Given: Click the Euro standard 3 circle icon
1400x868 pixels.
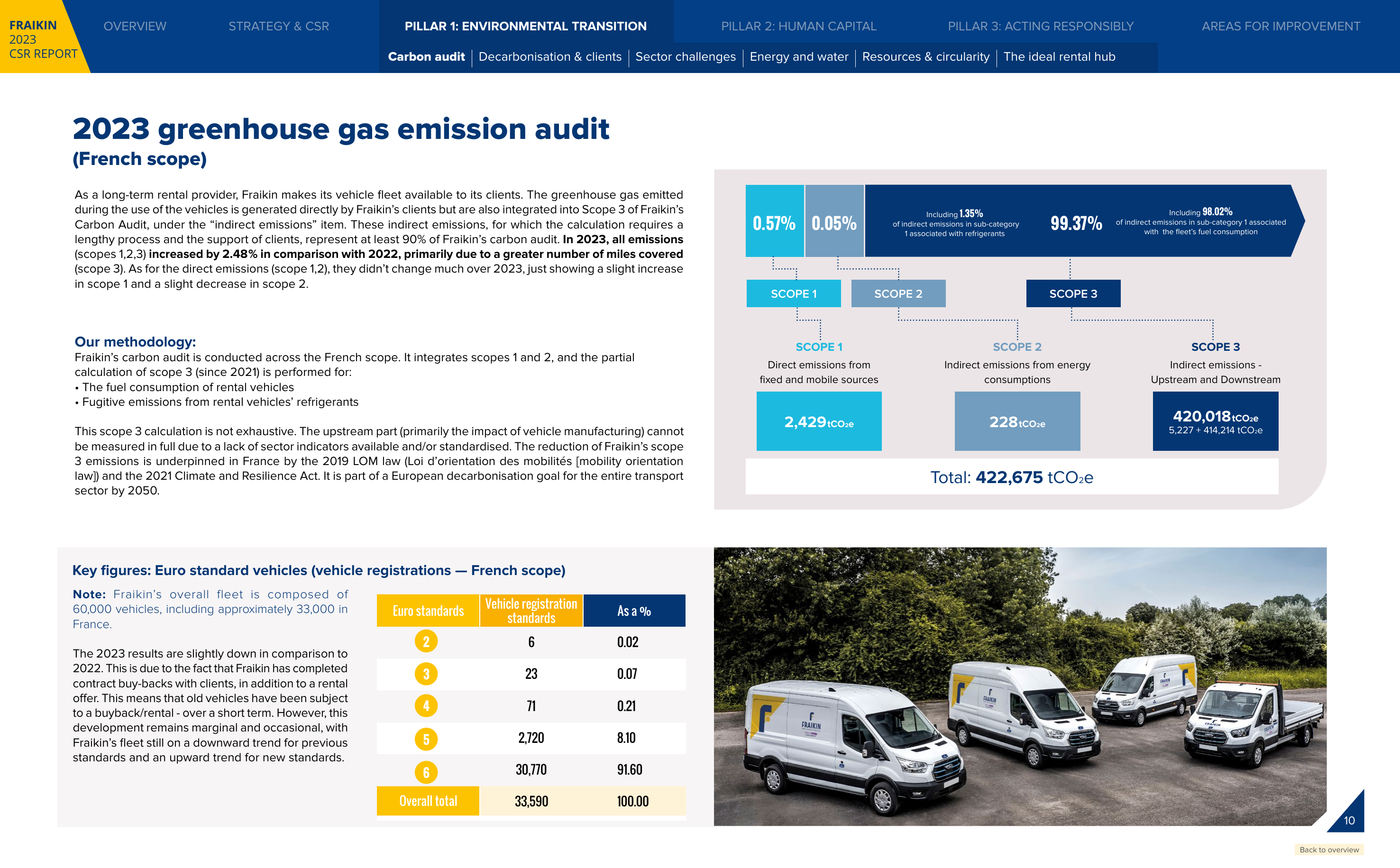Looking at the screenshot, I should click(426, 674).
